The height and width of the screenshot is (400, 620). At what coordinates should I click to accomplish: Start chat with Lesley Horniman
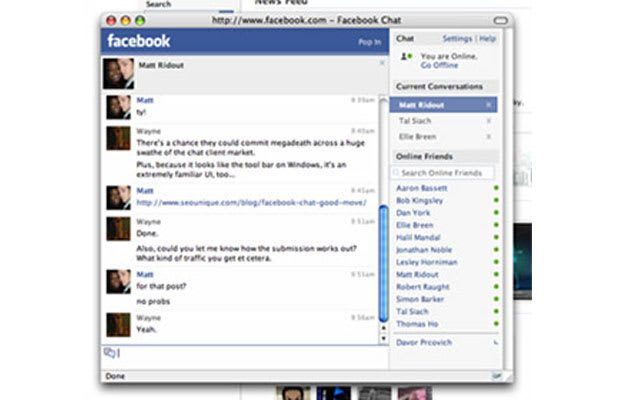tap(427, 262)
